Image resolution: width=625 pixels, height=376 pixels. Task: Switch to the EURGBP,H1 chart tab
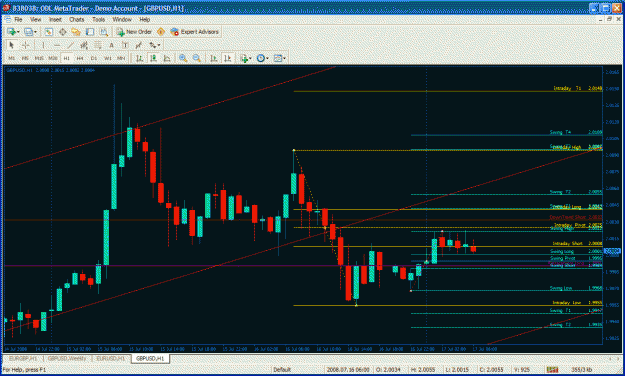pos(23,358)
